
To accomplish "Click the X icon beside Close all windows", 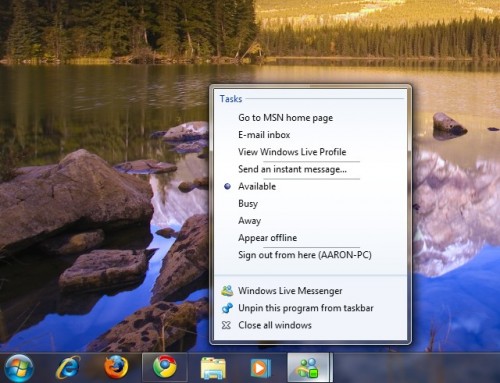I will [226, 325].
